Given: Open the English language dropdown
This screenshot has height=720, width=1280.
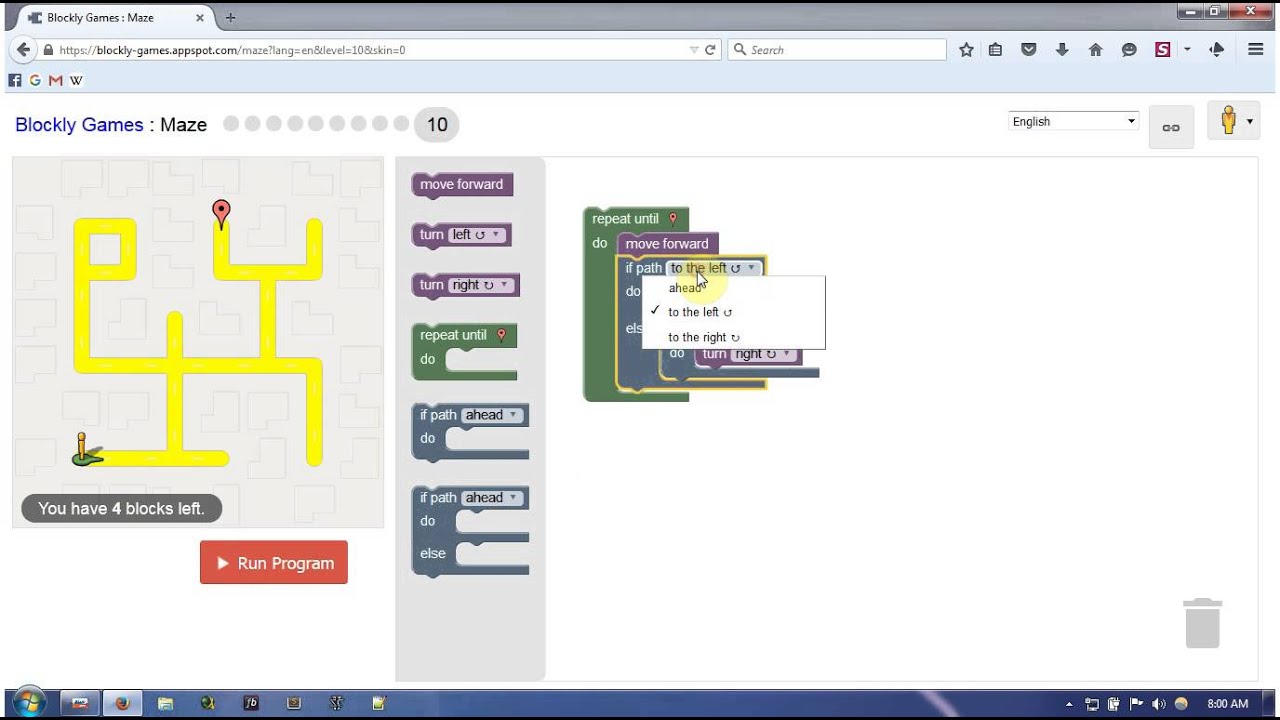Looking at the screenshot, I should 1074,121.
